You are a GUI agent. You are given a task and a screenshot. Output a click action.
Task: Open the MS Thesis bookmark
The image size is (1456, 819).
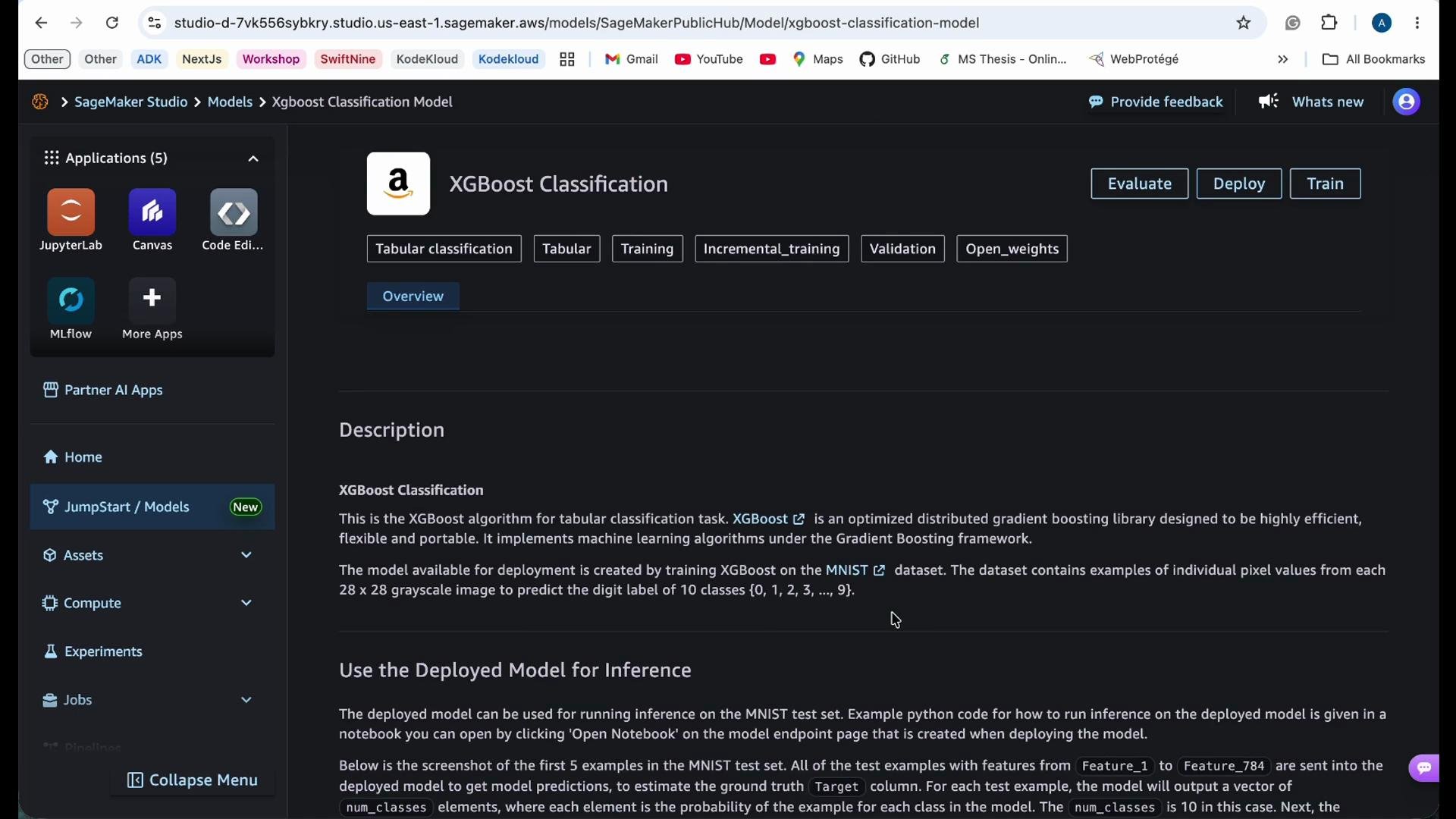click(1003, 59)
